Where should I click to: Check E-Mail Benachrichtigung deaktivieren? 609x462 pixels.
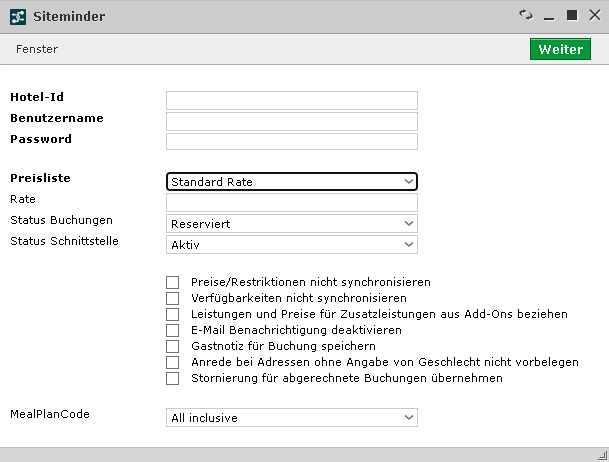pos(172,330)
